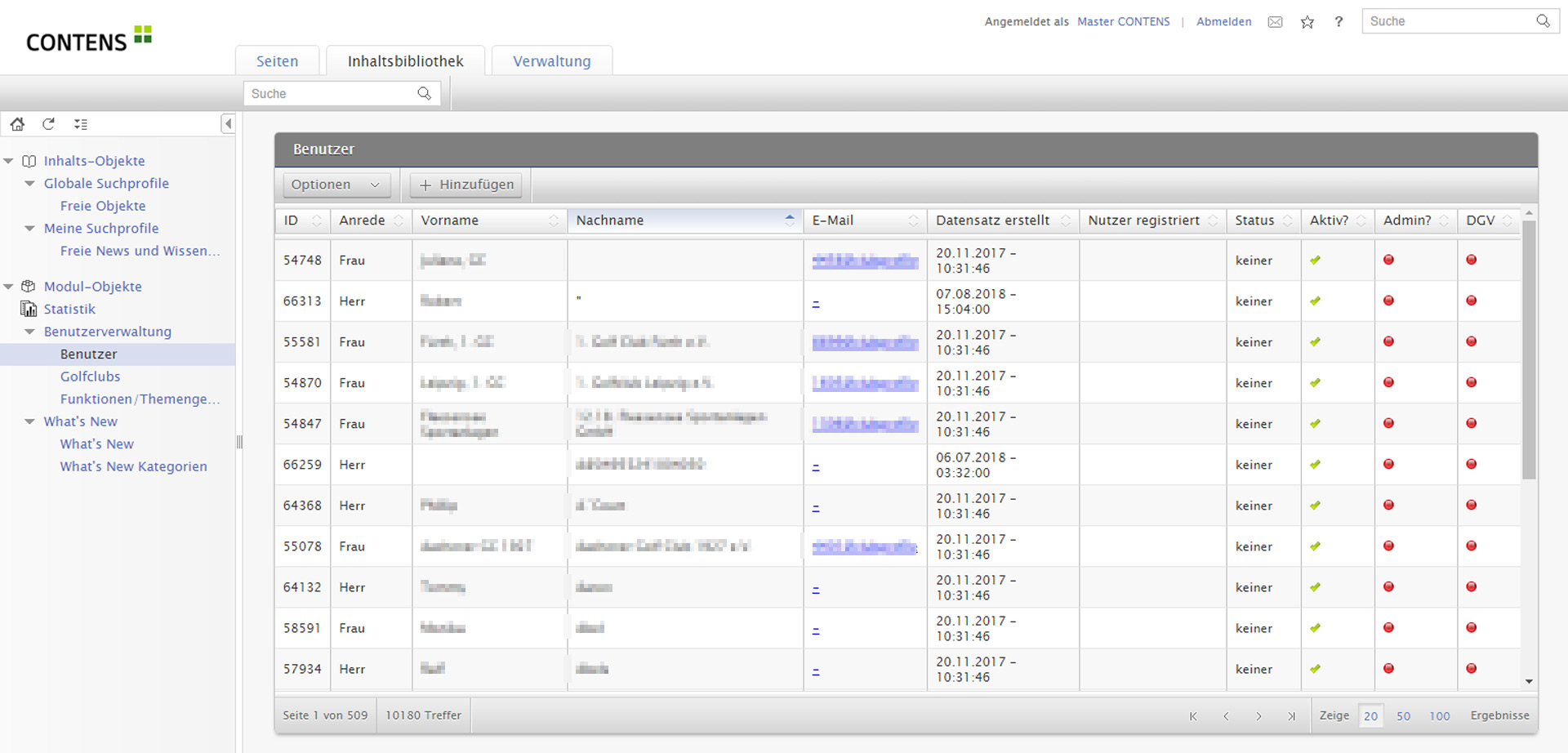Click the home icon in sidebar toolbar
Viewport: 1568px width, 753px height.
(17, 124)
